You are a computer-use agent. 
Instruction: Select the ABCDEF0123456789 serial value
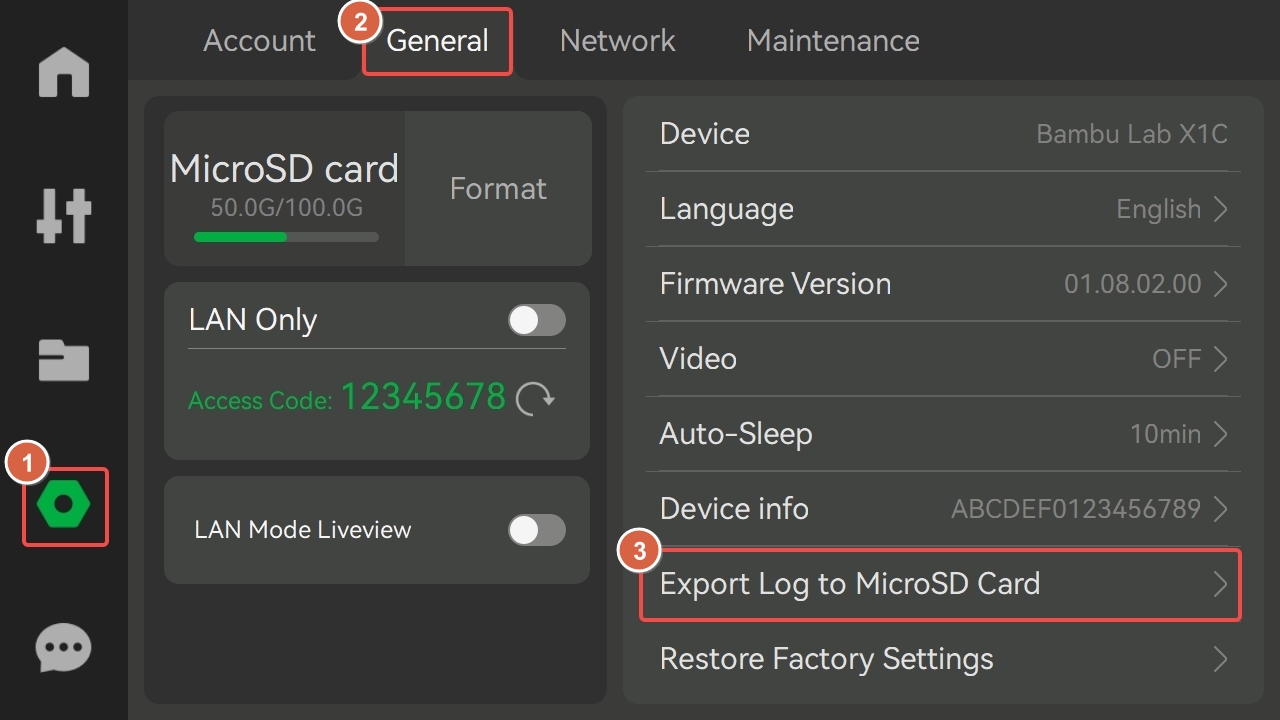[x=1076, y=509]
